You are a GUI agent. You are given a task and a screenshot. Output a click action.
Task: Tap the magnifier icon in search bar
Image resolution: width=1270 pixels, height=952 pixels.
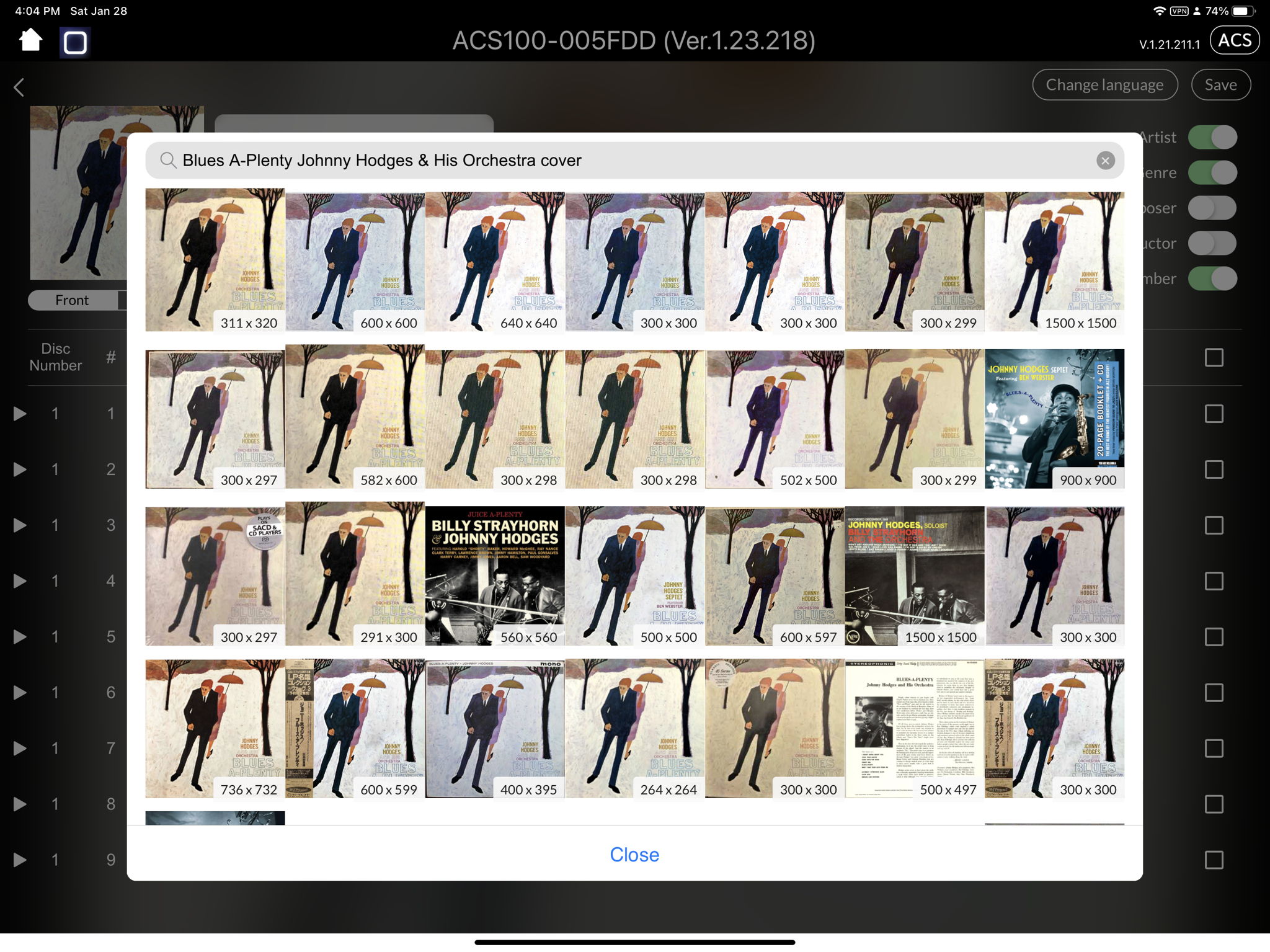coord(168,161)
